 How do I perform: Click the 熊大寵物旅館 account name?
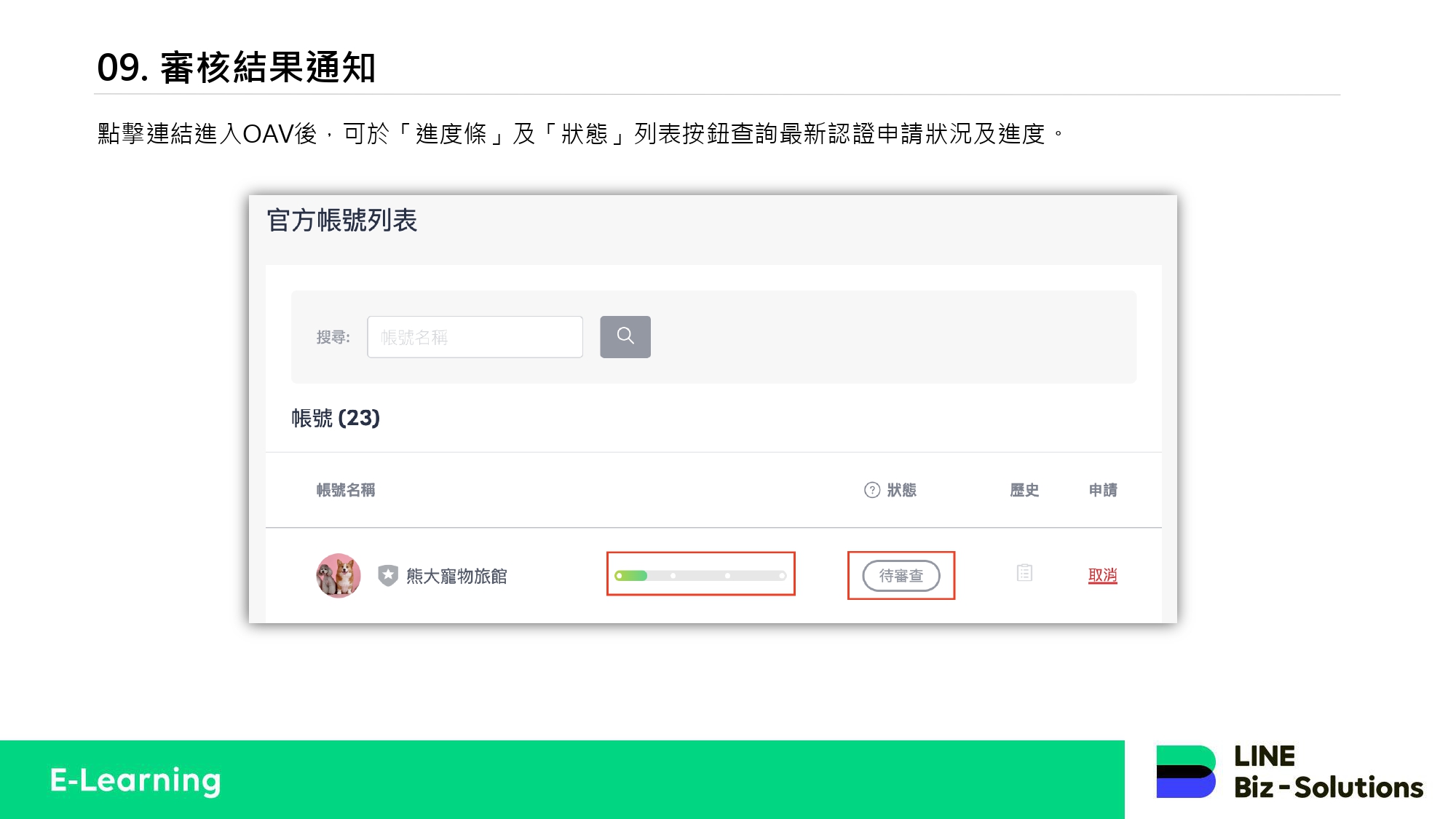pyautogui.click(x=456, y=576)
